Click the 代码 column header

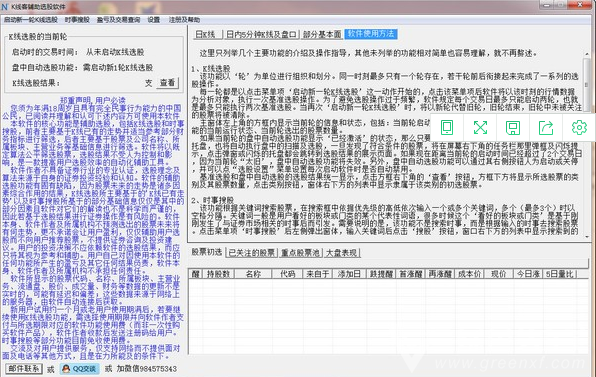287,274
